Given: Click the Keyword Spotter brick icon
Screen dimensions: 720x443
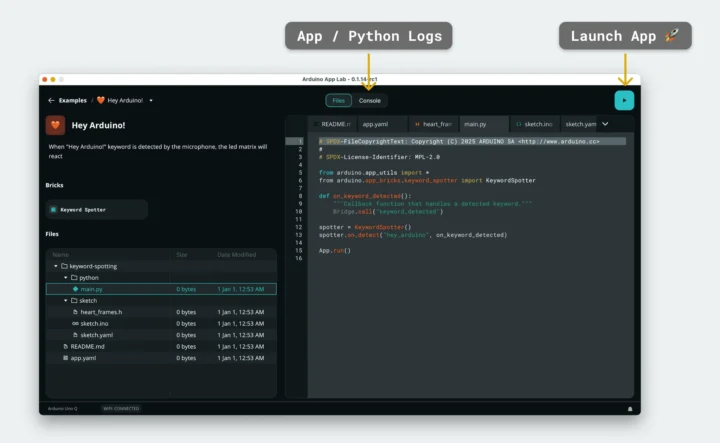Looking at the screenshot, I should click(x=53, y=210).
